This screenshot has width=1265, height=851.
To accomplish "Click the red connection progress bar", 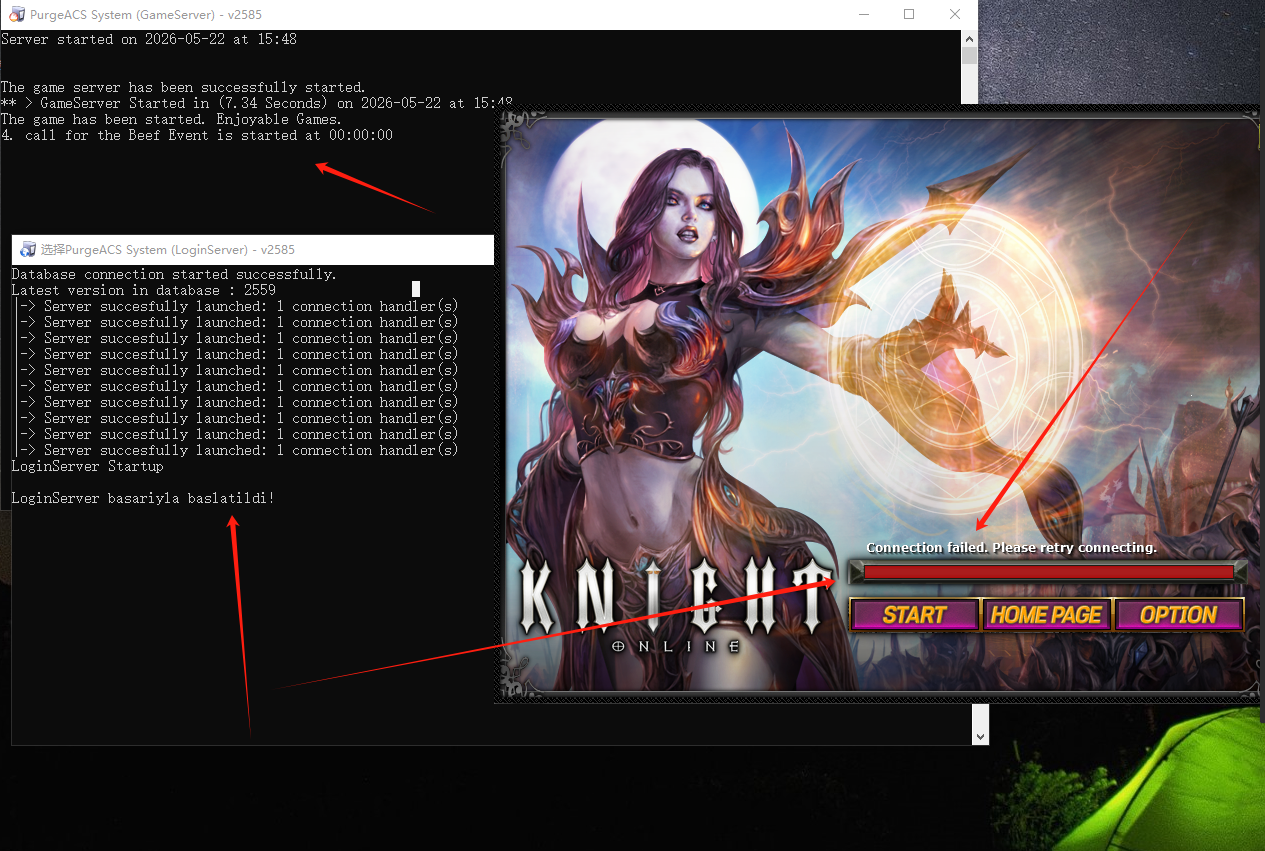I will click(x=1048, y=572).
